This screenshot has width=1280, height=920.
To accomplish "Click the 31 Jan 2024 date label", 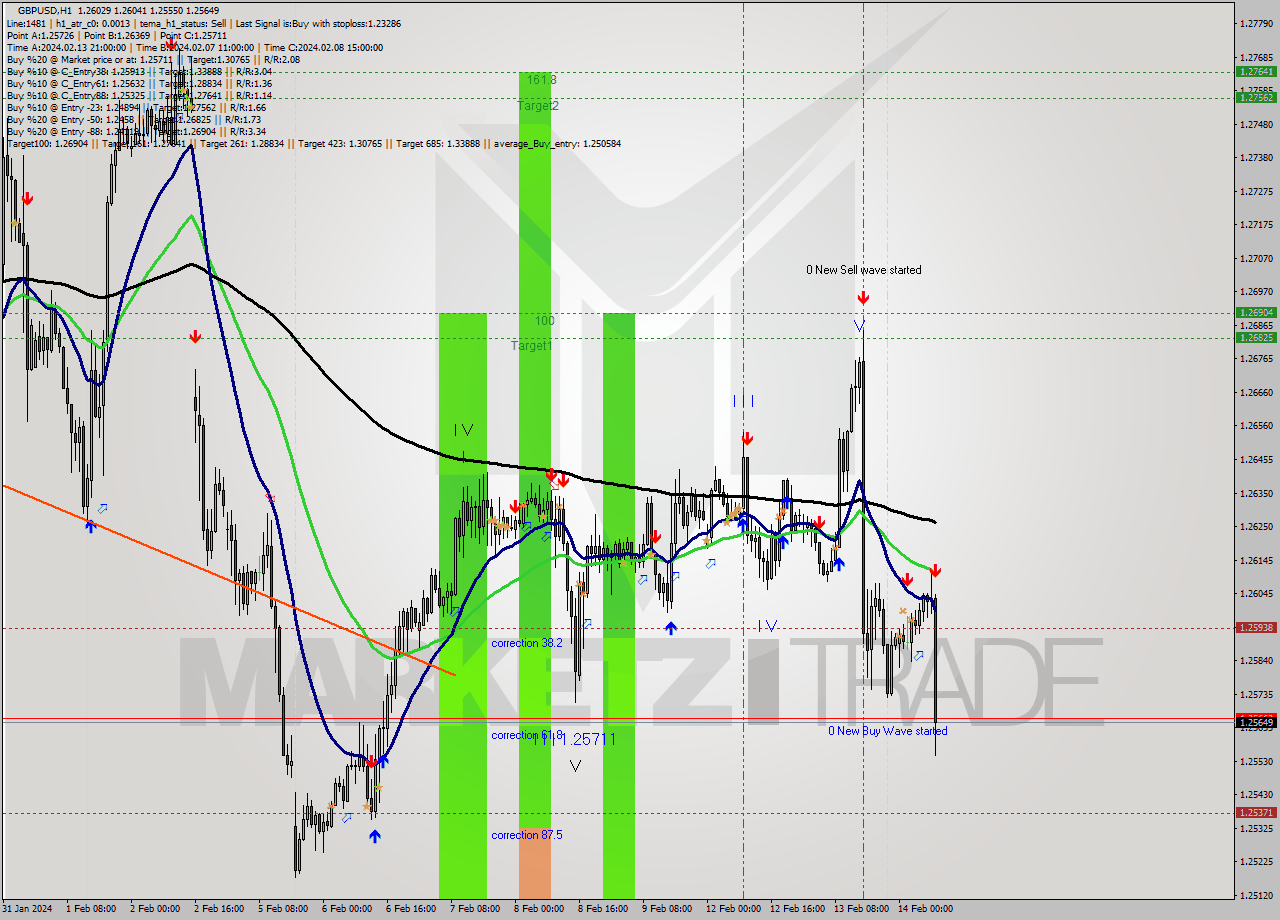I will (x=27, y=909).
